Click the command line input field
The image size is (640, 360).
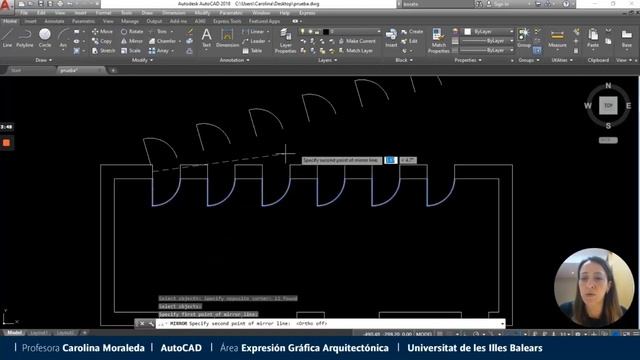(330, 324)
